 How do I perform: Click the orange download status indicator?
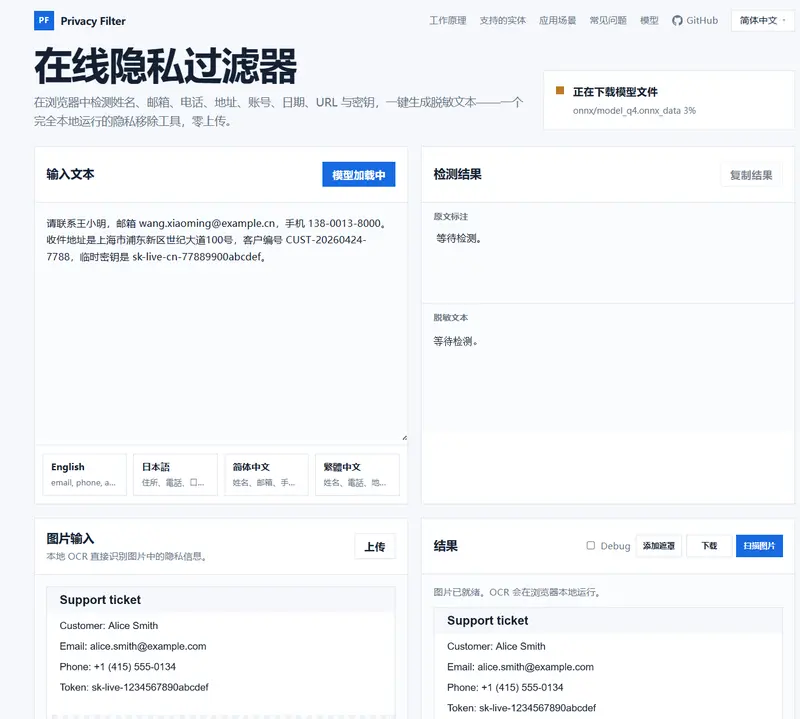(x=560, y=90)
